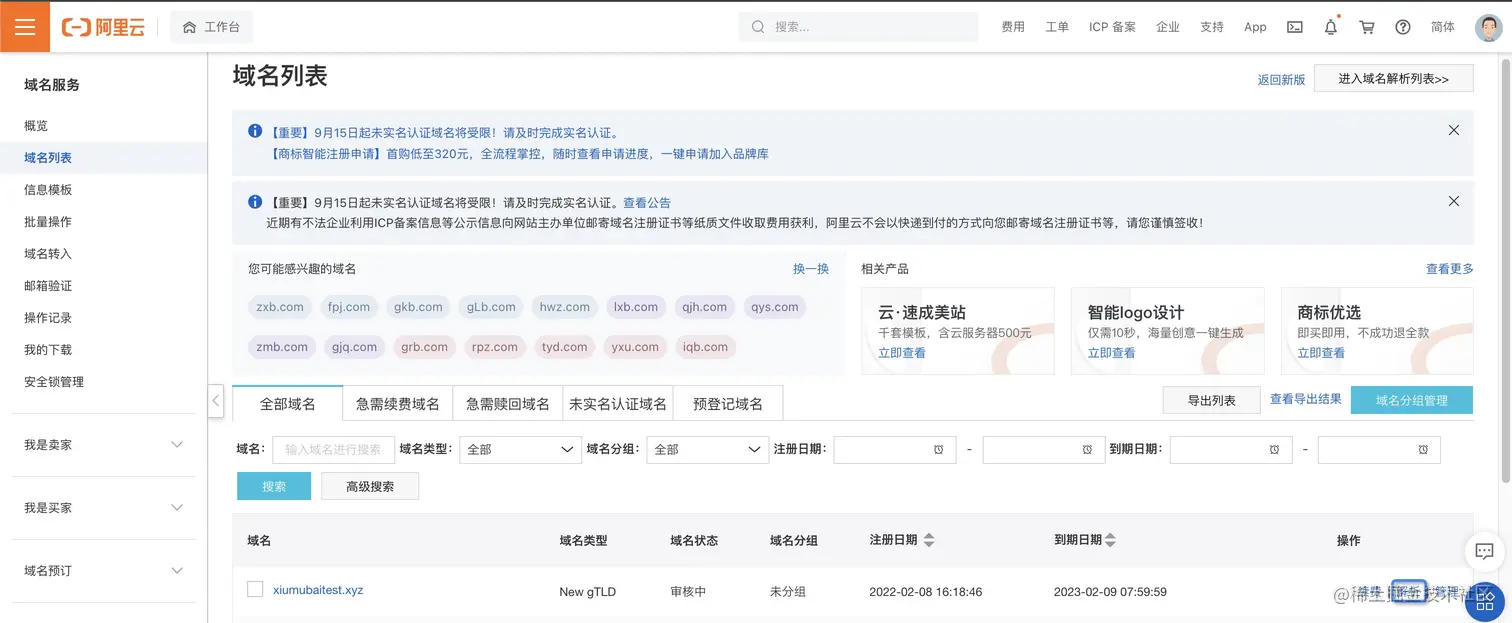This screenshot has width=1512, height=623.
Task: Click the Alibaba Cloud 阿里云 logo
Action: pyautogui.click(x=103, y=27)
